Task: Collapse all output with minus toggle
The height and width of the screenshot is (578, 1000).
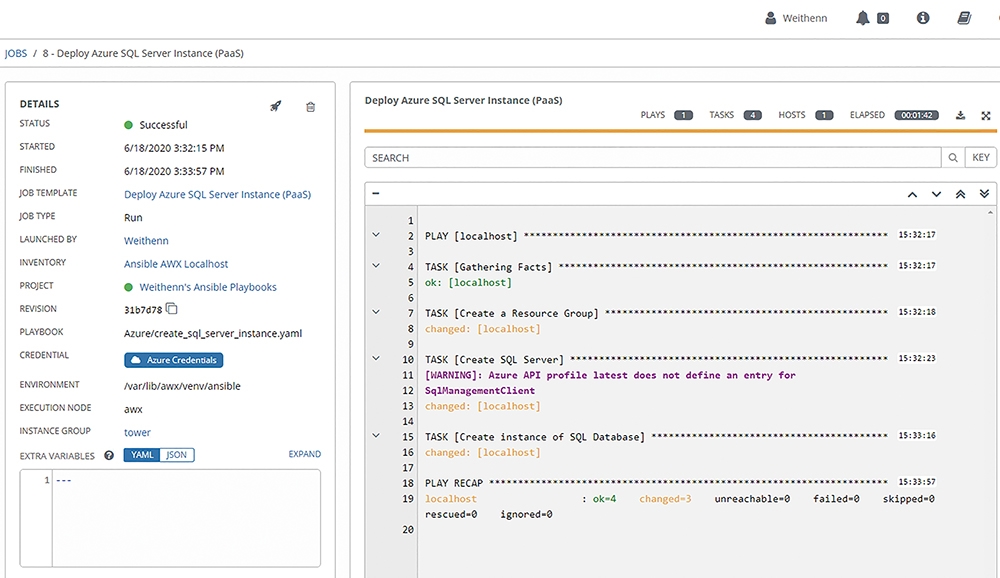Action: coord(376,193)
